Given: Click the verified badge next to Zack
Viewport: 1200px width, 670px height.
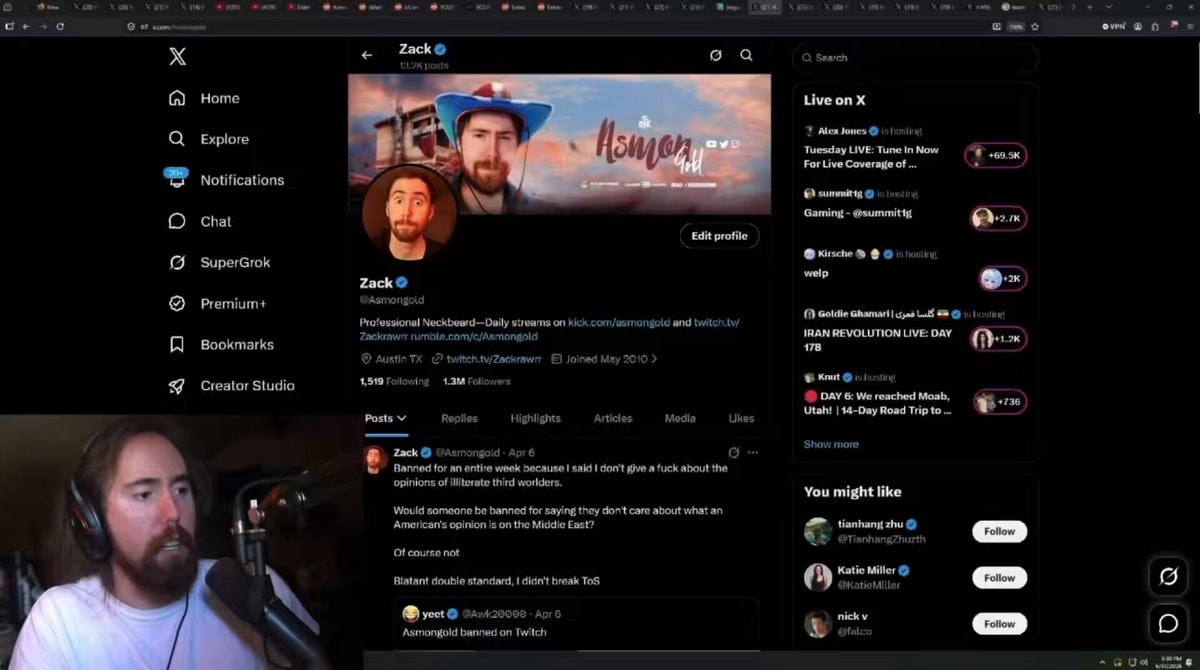Looking at the screenshot, I should click(x=402, y=283).
